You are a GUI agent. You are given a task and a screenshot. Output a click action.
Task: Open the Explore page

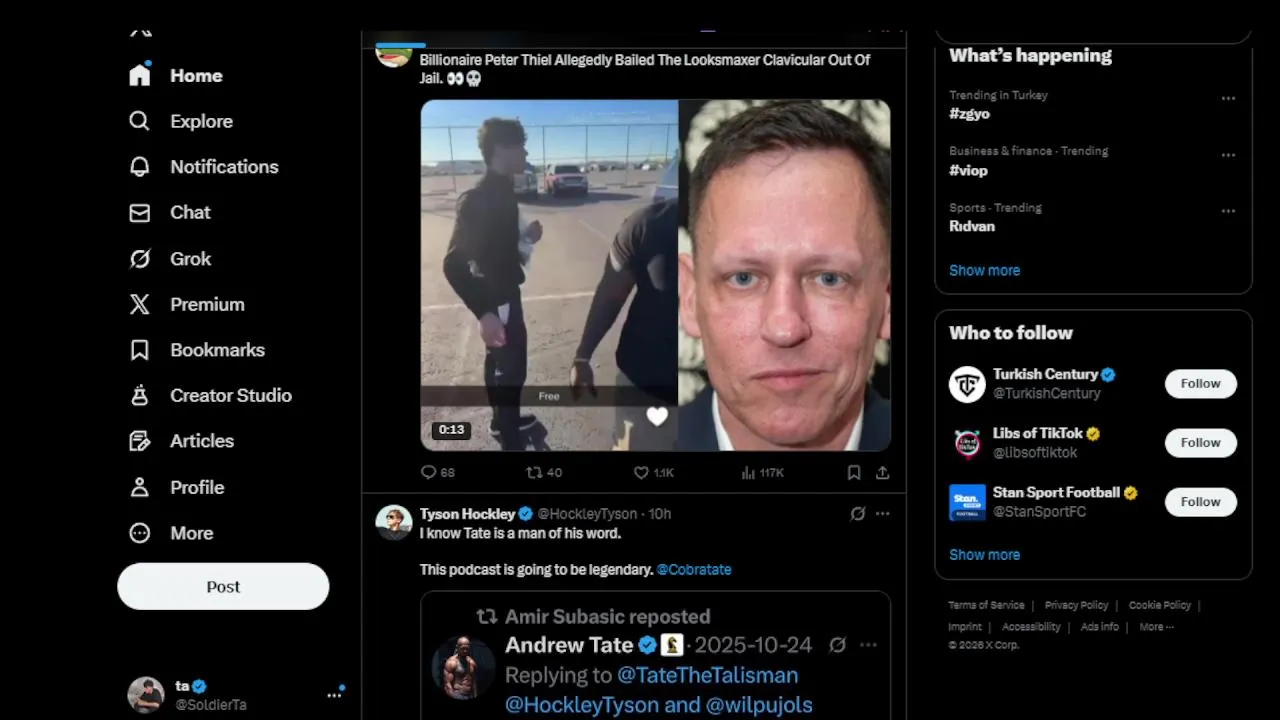tap(181, 121)
